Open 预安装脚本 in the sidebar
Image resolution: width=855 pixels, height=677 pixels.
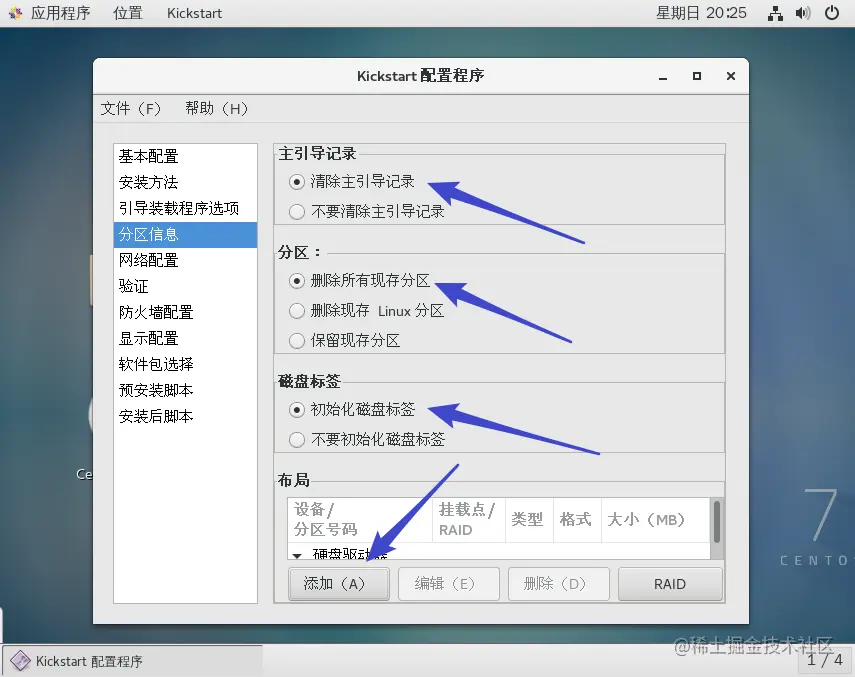[185, 391]
